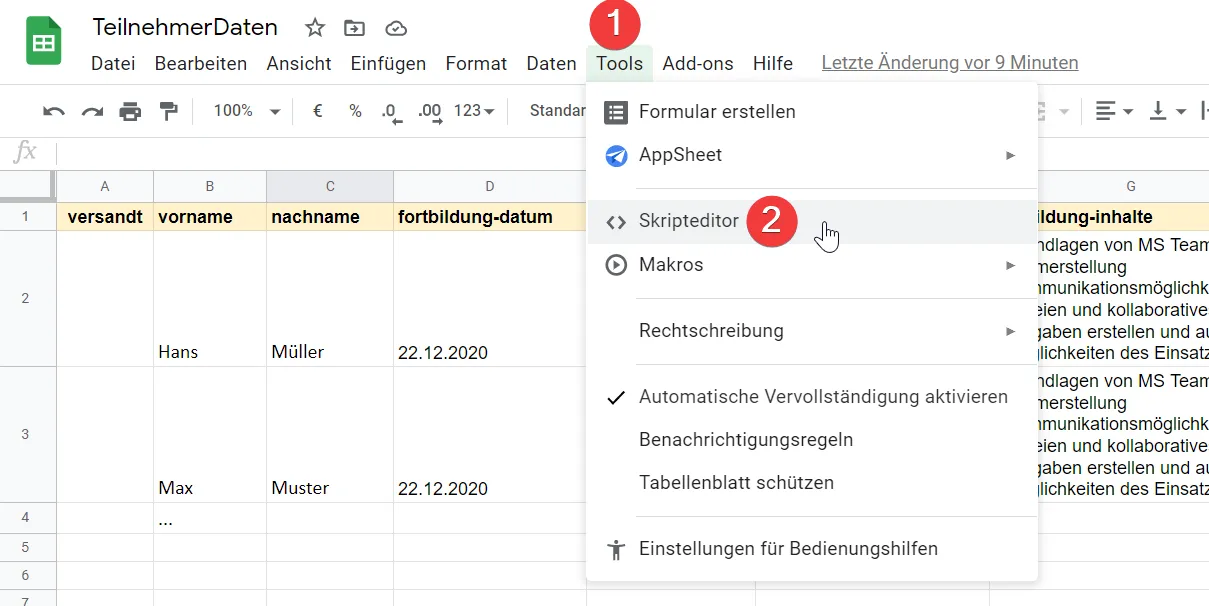1209x606 pixels.
Task: Format value as currency
Action: coord(316,111)
